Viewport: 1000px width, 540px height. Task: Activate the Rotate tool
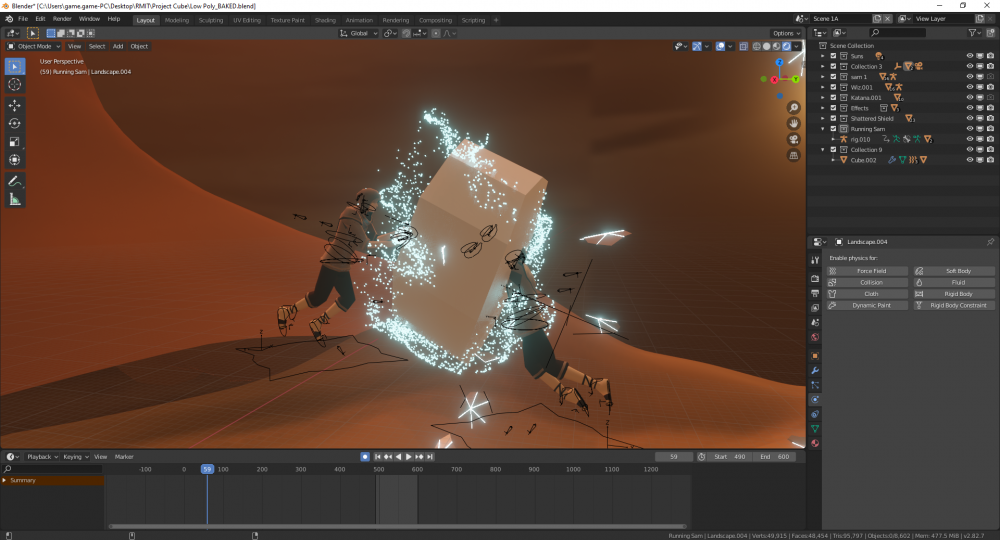(15, 123)
